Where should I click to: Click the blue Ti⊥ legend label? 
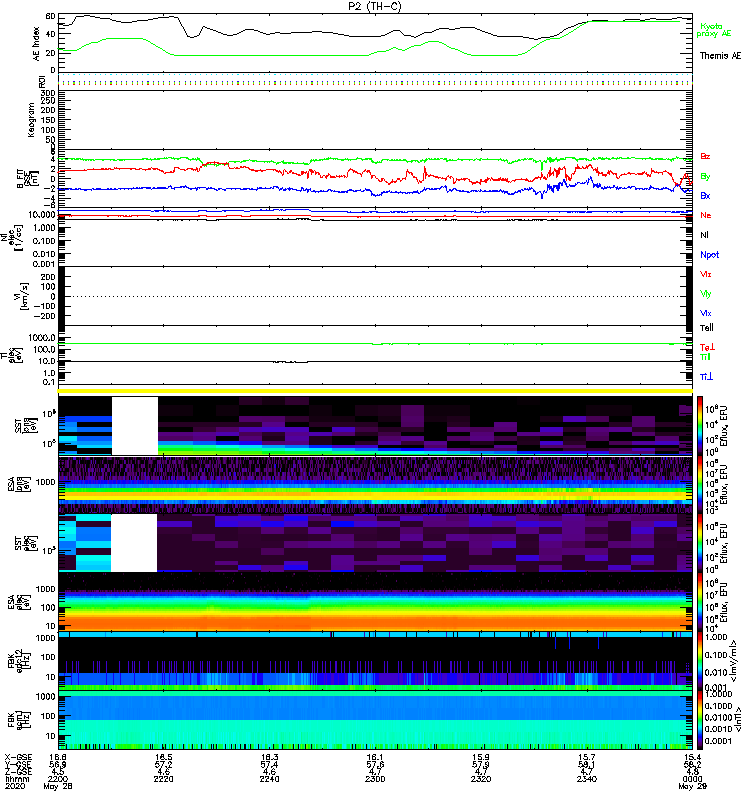click(706, 377)
